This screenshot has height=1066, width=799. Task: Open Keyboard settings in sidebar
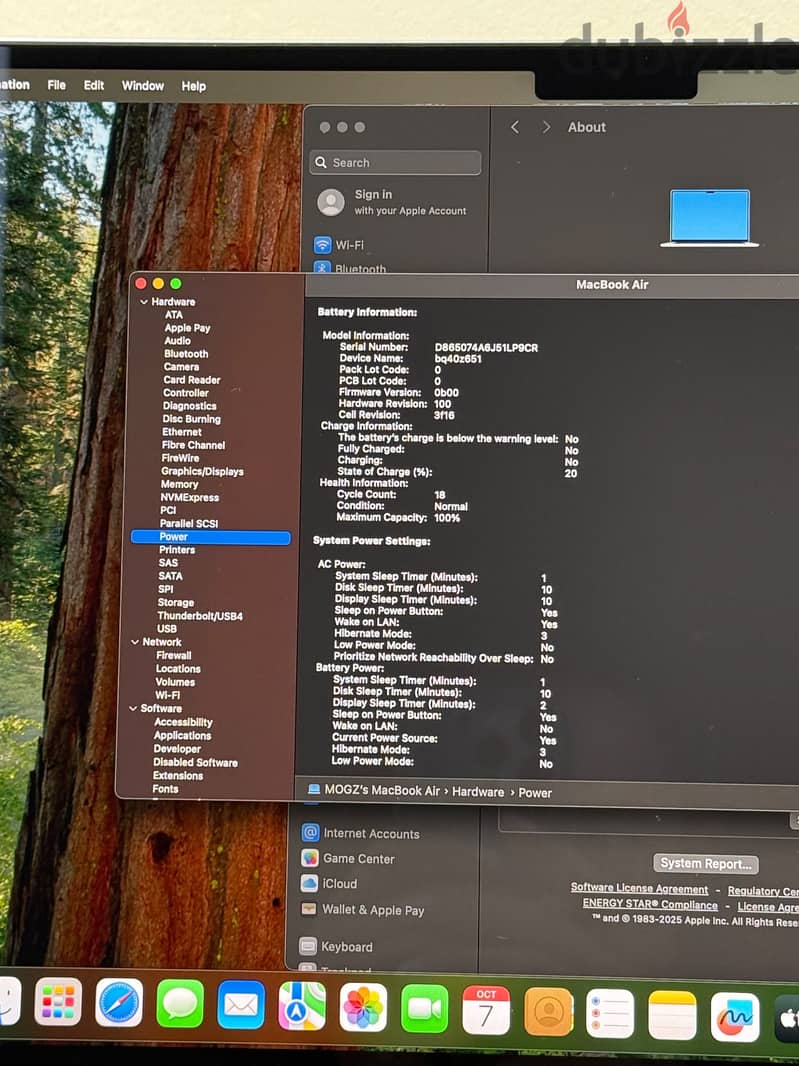(x=336, y=946)
